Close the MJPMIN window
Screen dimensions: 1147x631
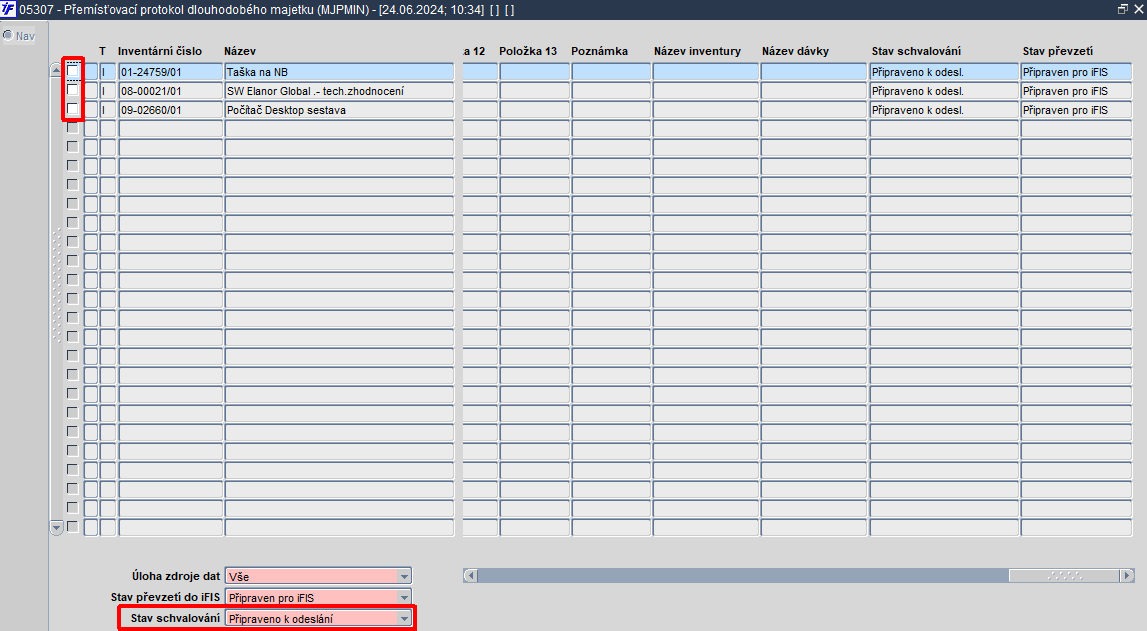[1138, 10]
